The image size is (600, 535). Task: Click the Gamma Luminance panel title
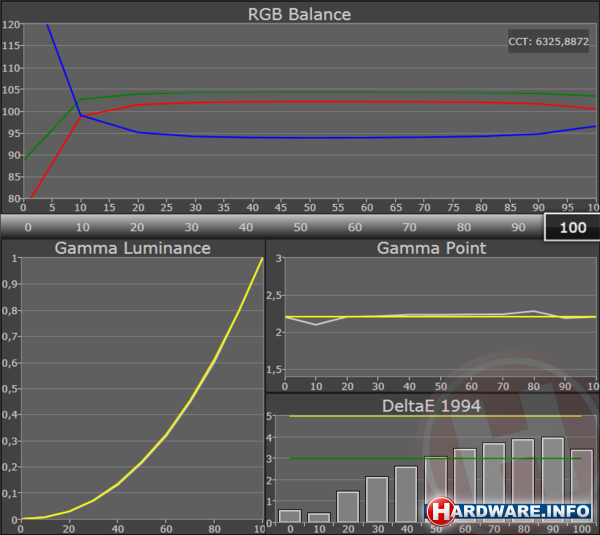coord(132,248)
